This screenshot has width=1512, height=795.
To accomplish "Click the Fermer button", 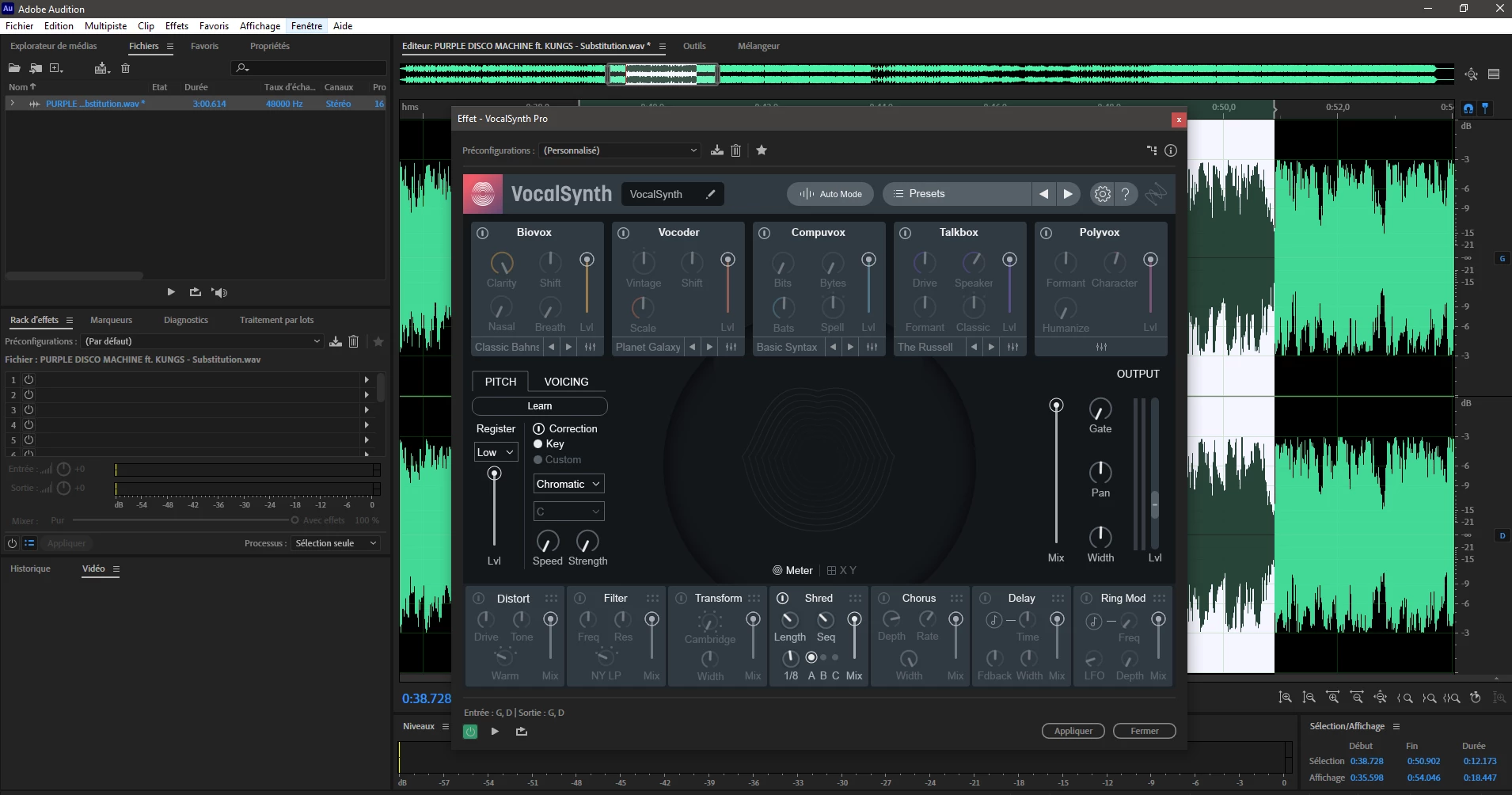I will pos(1144,731).
